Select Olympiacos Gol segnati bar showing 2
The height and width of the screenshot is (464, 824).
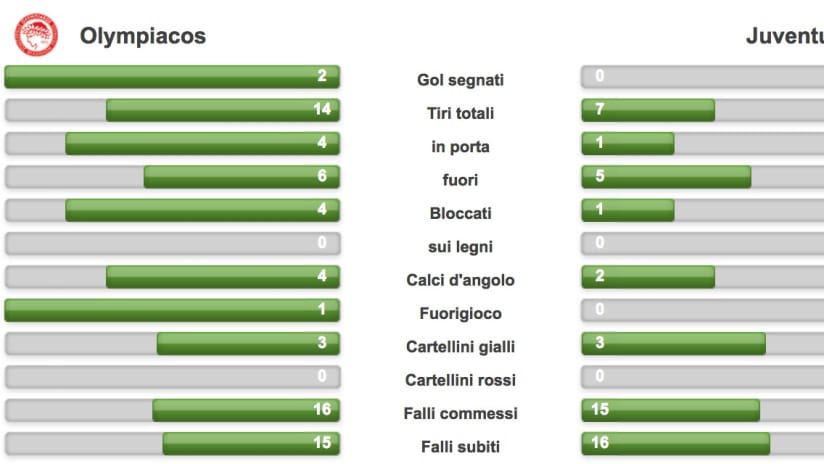pyautogui.click(x=172, y=77)
